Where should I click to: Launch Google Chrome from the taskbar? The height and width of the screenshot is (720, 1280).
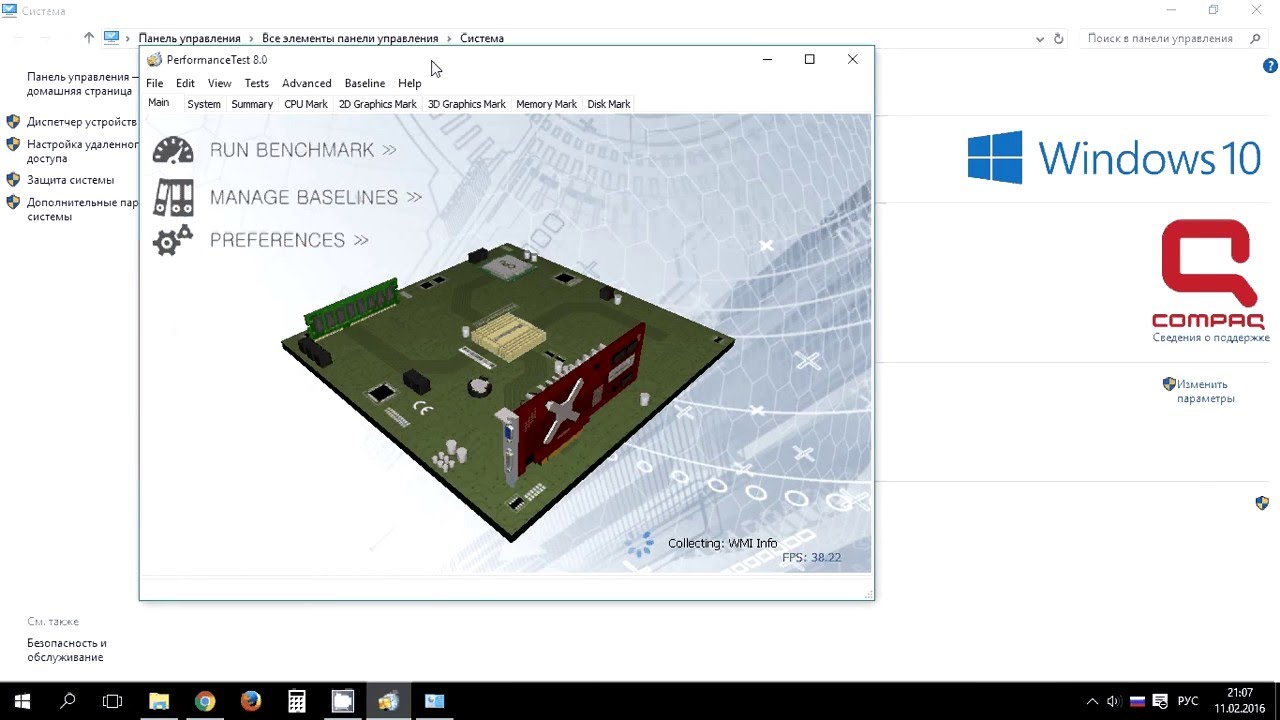[205, 701]
